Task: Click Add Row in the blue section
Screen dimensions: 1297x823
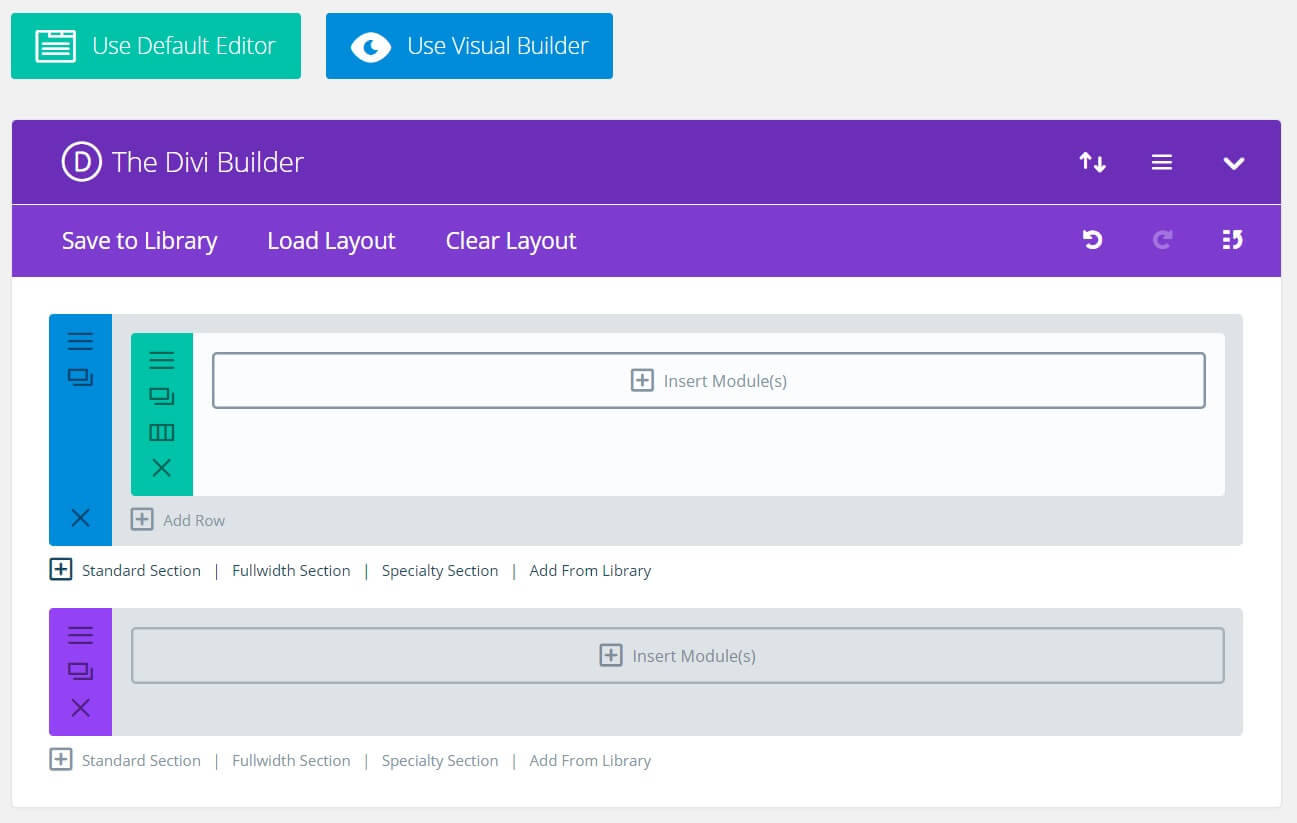Action: coord(178,520)
